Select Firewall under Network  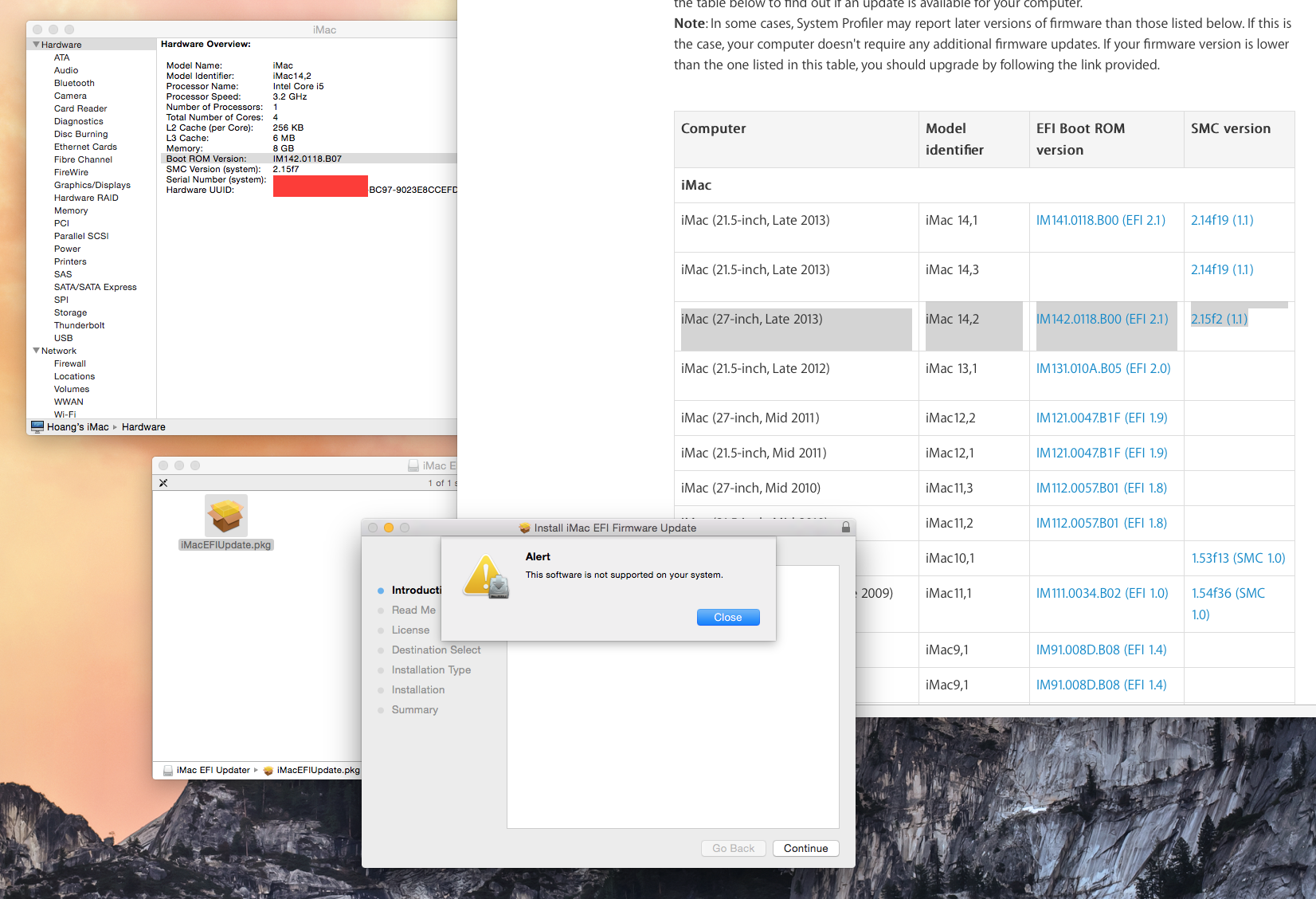click(70, 363)
